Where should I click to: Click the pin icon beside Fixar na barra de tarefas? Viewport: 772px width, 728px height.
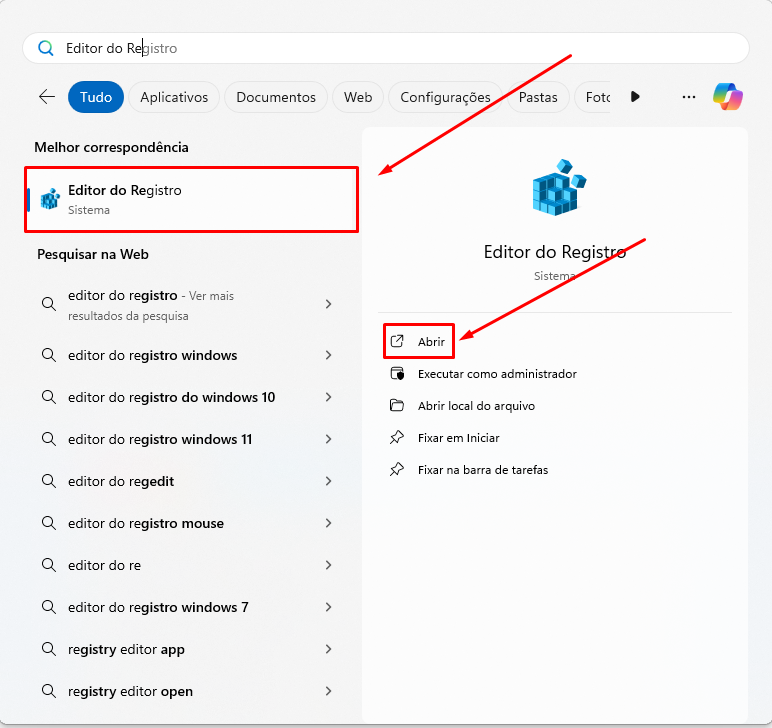coord(397,470)
